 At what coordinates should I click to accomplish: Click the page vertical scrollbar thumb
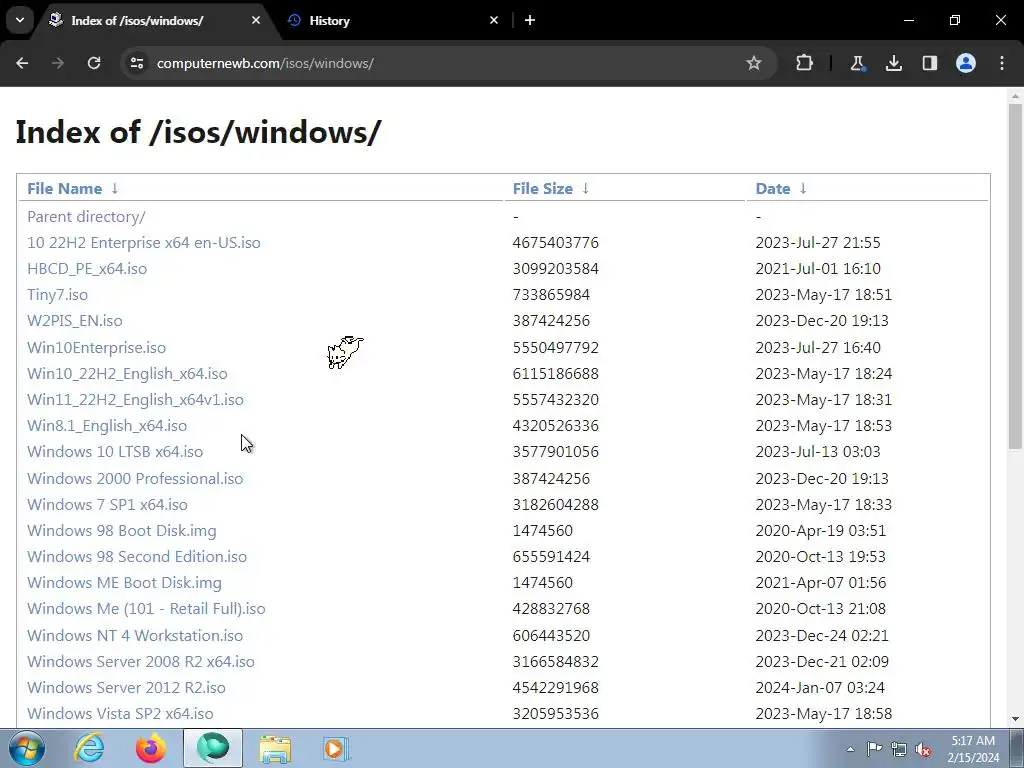[1015, 276]
